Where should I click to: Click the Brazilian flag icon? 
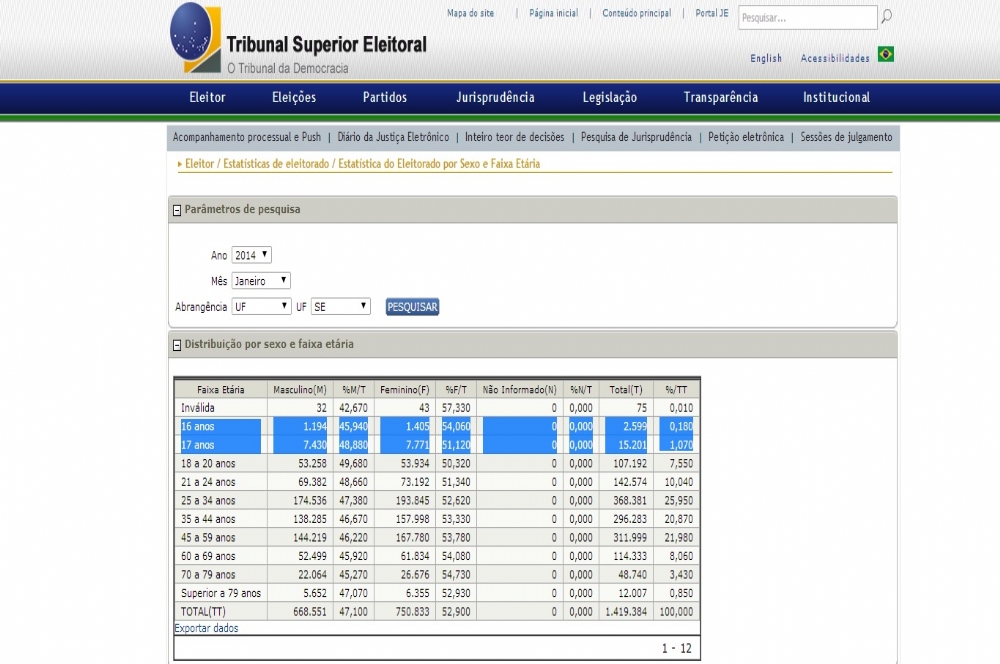click(885, 54)
